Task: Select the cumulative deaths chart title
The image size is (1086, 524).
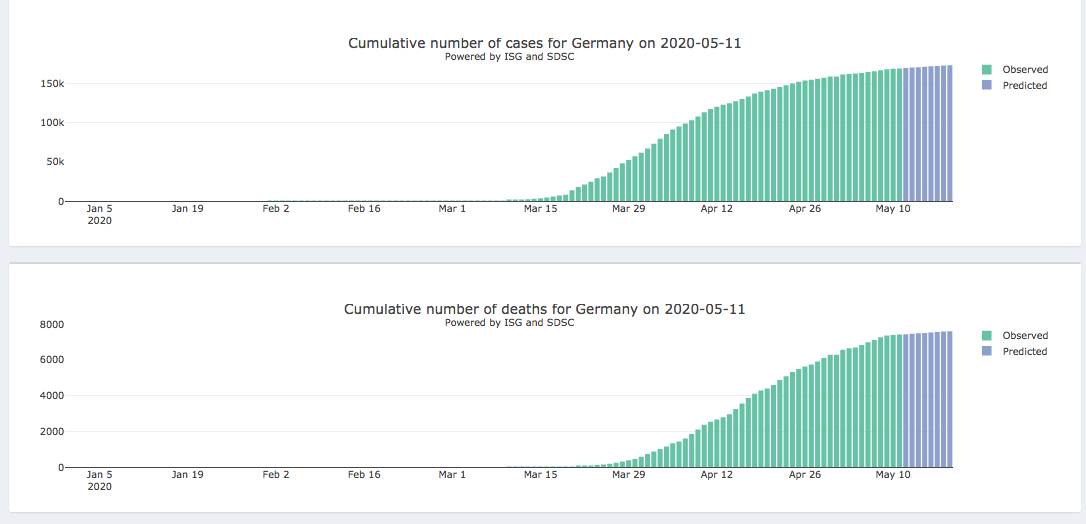Action: point(544,309)
